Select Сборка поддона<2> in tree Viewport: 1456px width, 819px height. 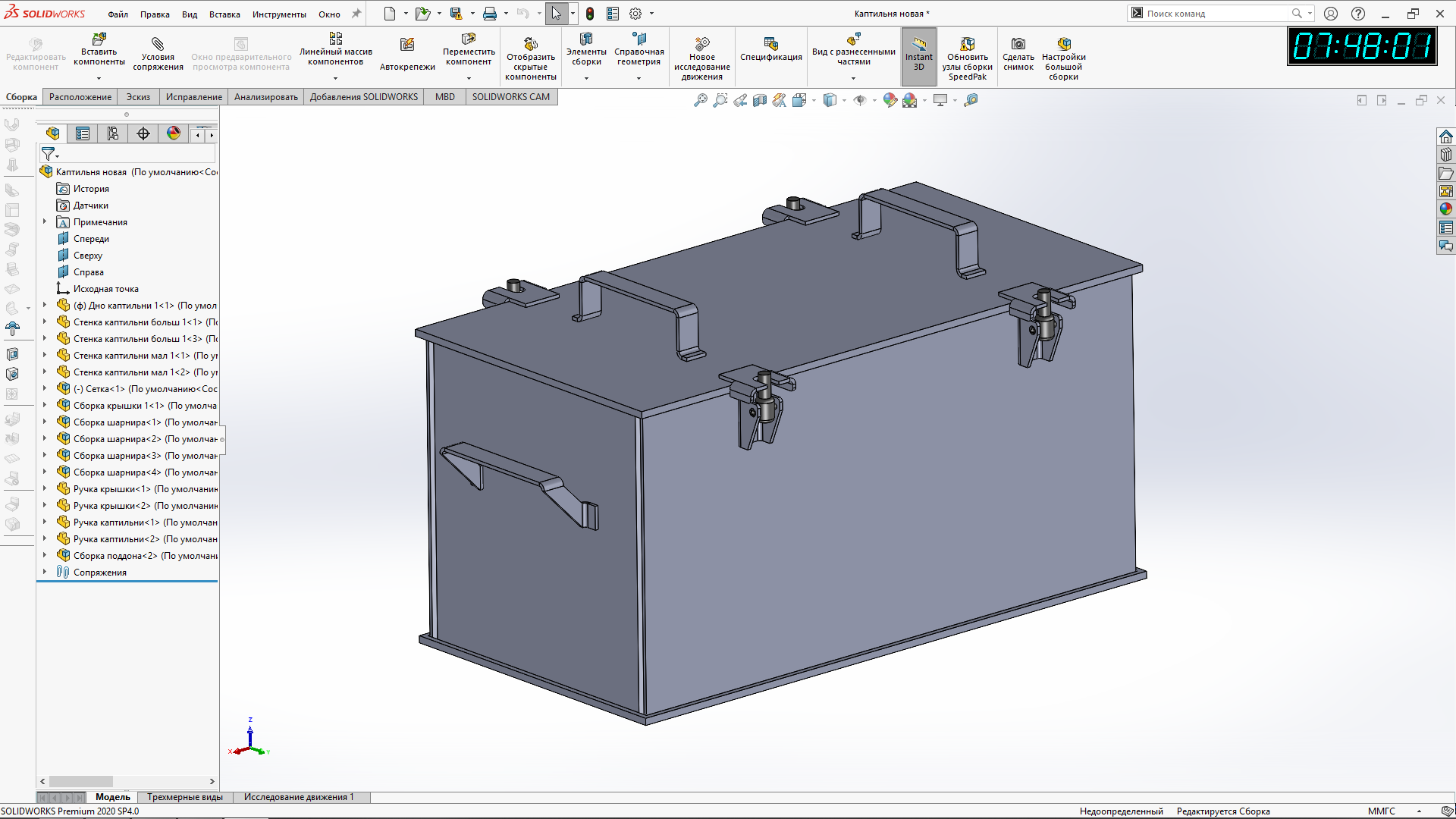click(137, 555)
